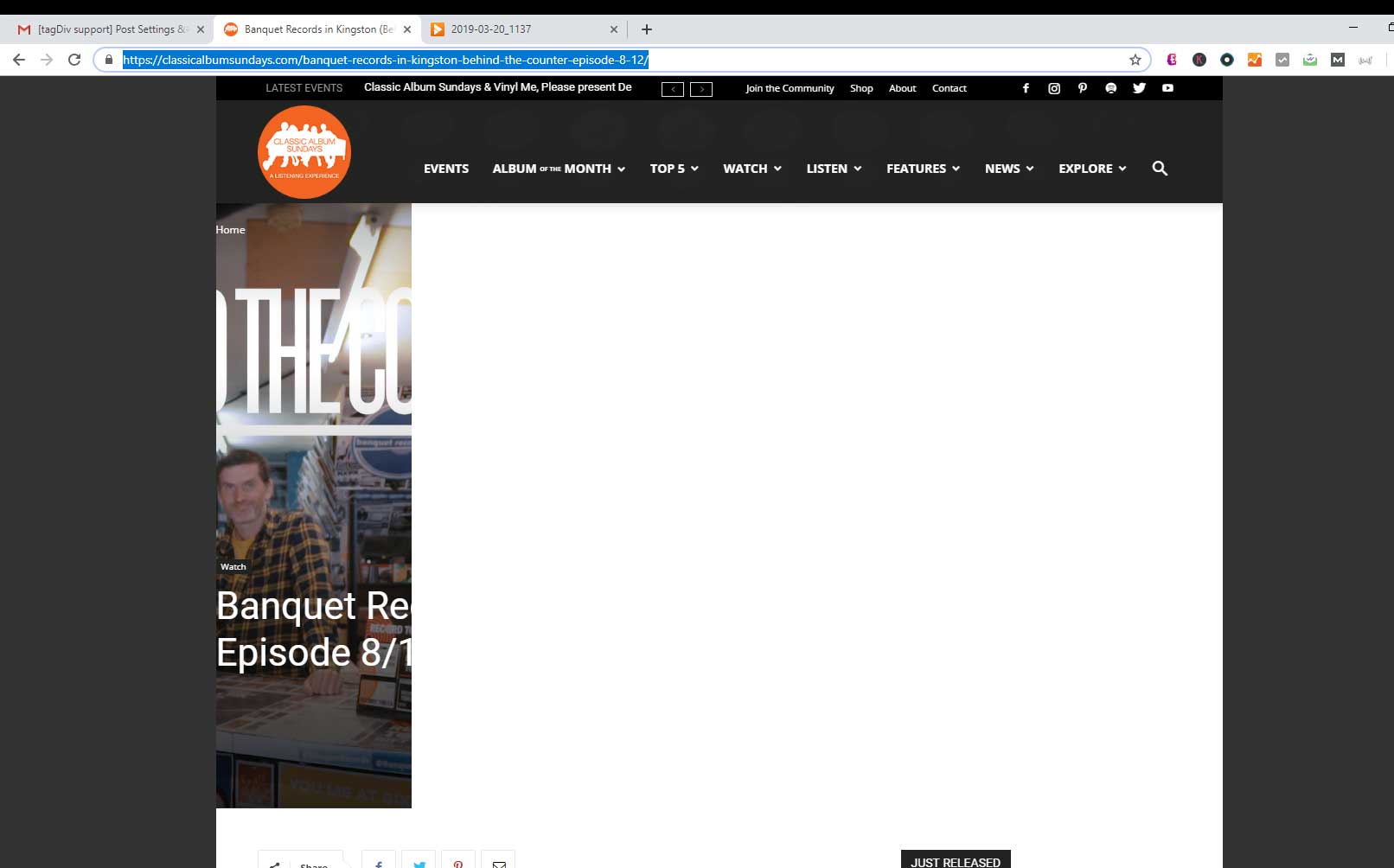The image size is (1394, 868).
Task: Expand the News dropdown menu
Action: (x=1009, y=169)
